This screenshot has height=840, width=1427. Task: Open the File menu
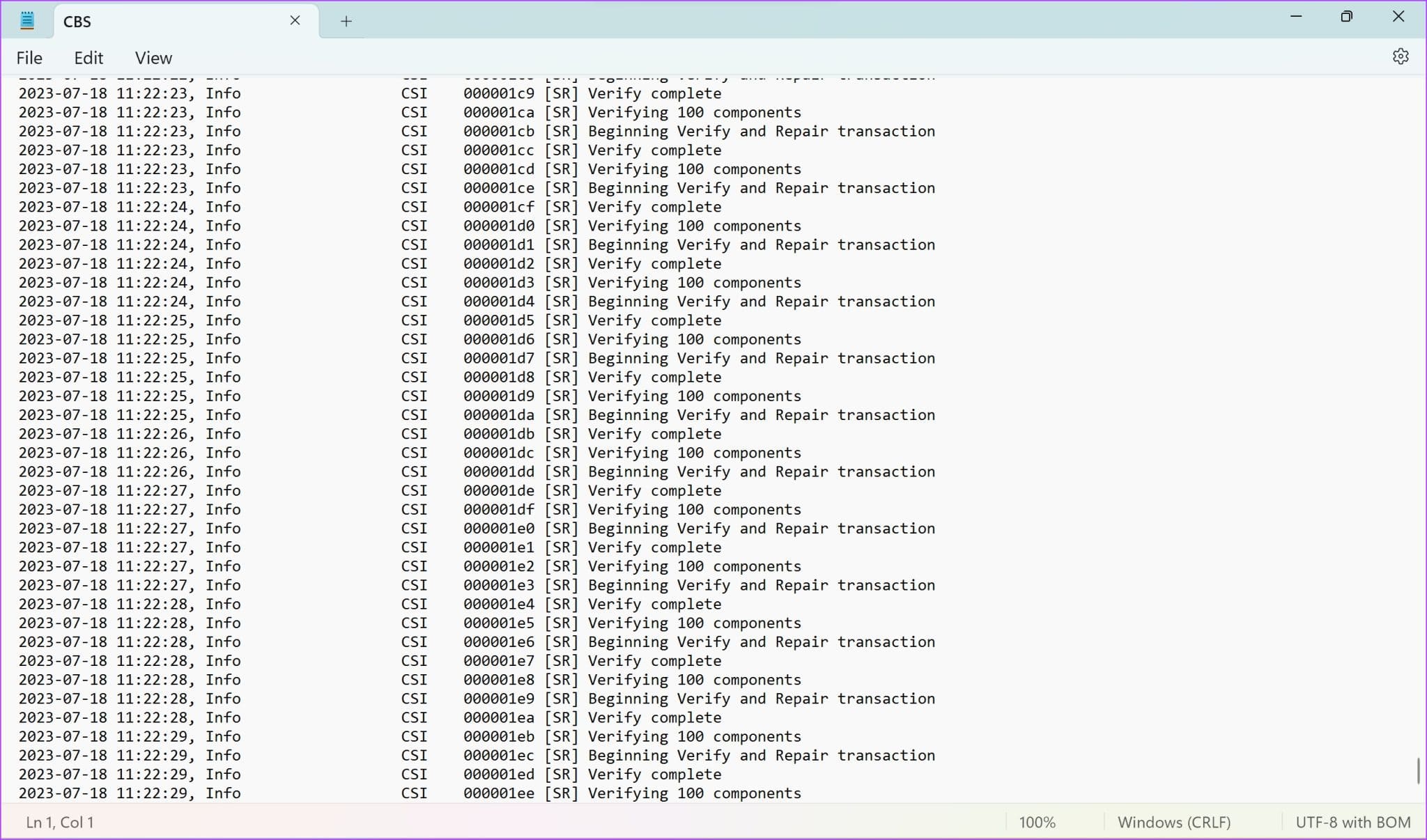point(29,58)
